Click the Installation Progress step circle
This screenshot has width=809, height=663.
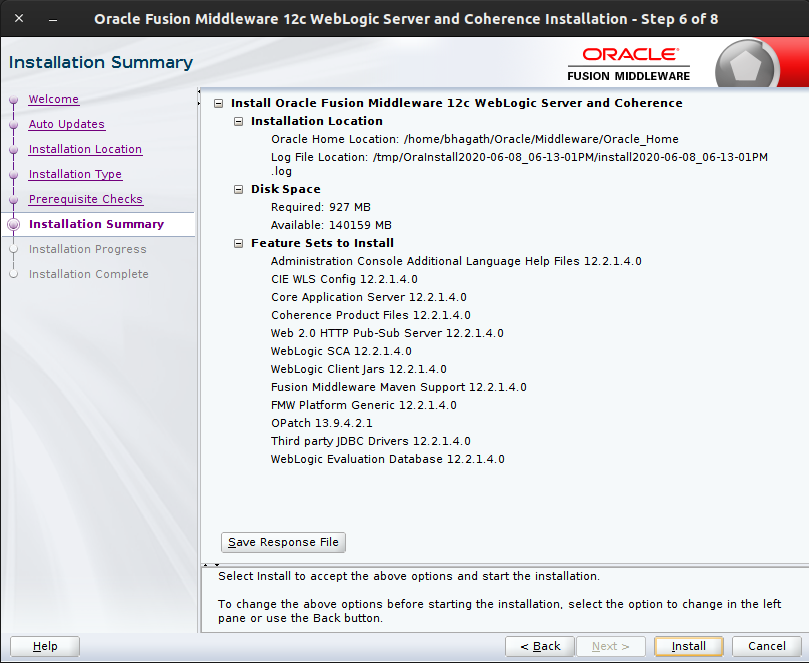click(x=14, y=249)
